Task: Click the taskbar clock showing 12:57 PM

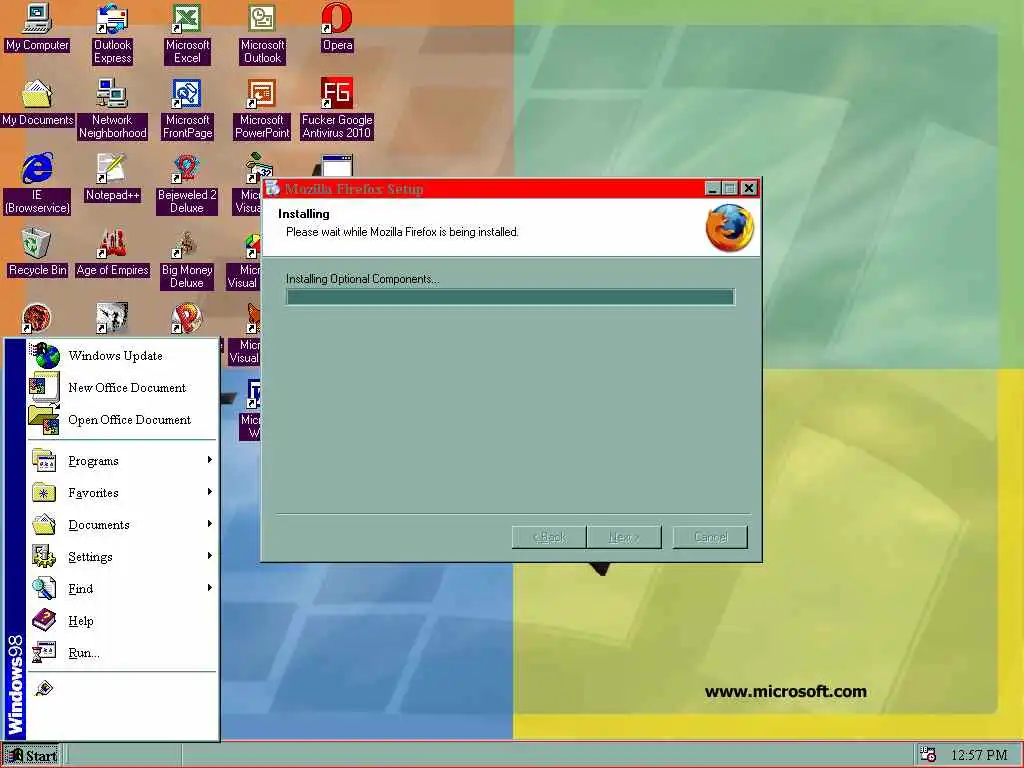Action: [979, 755]
